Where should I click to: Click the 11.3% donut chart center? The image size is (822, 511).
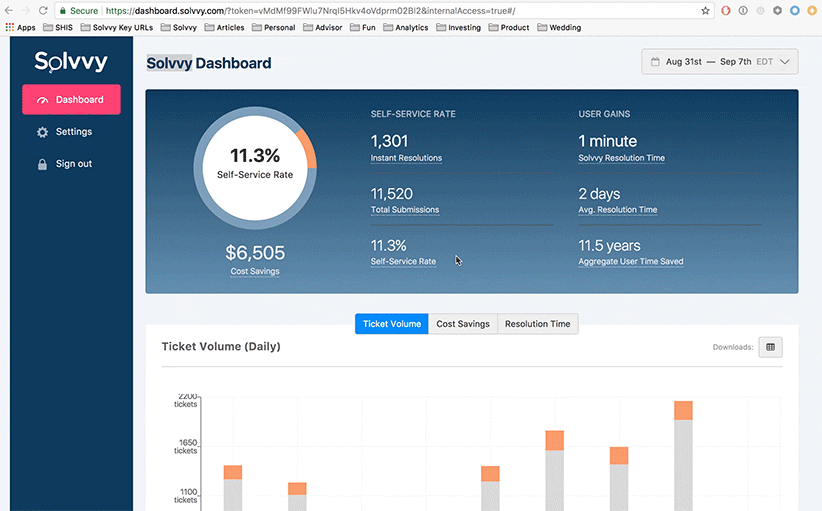coord(255,168)
